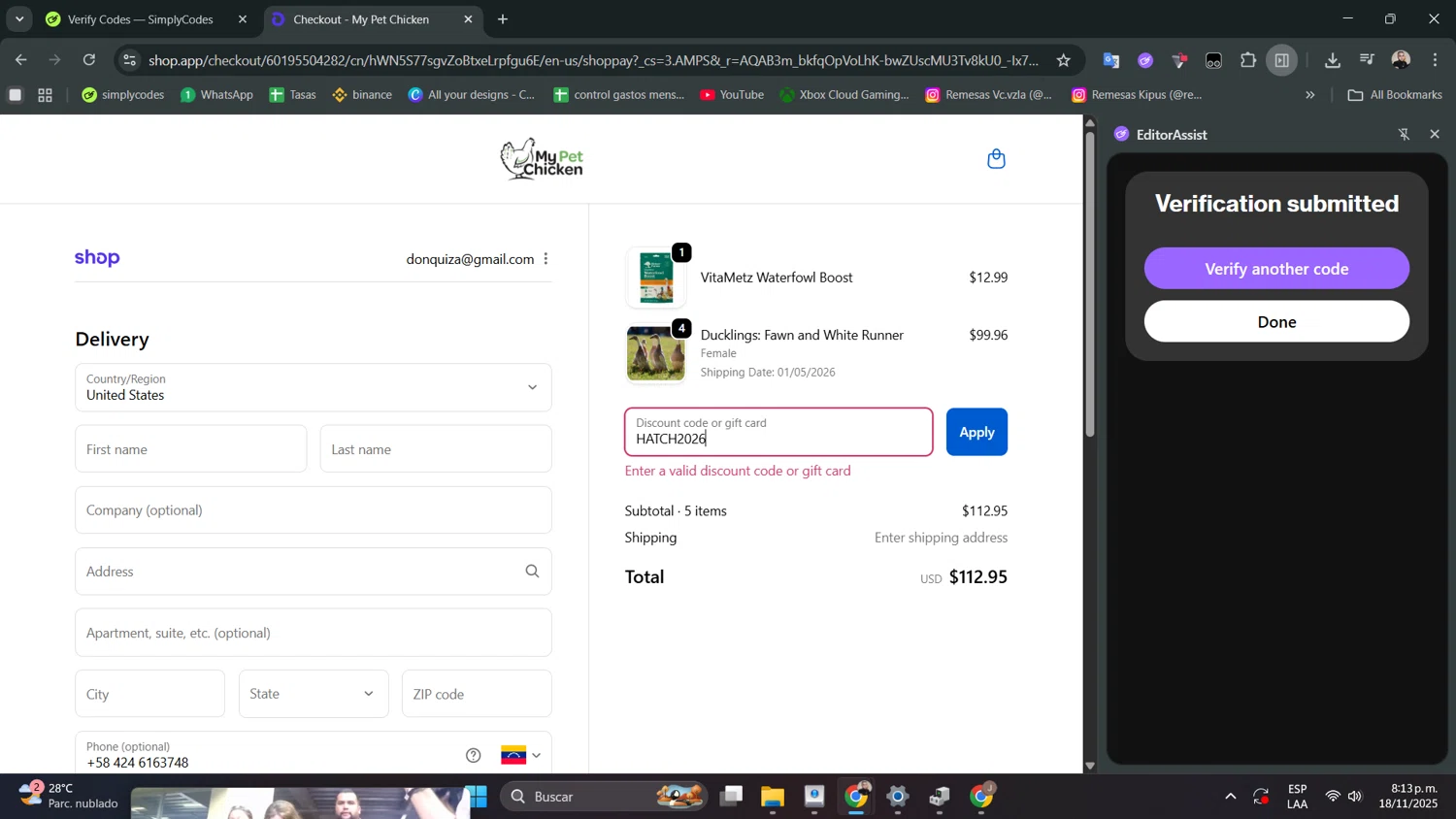Click the Done button
The image size is (1456, 819).
click(1276, 322)
